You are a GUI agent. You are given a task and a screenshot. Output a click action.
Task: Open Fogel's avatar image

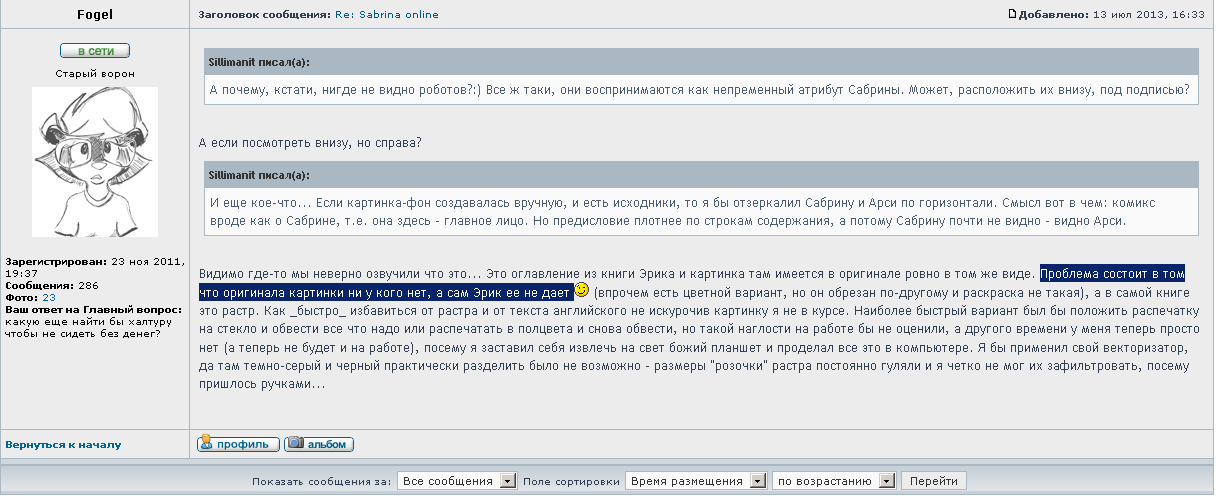(x=95, y=161)
